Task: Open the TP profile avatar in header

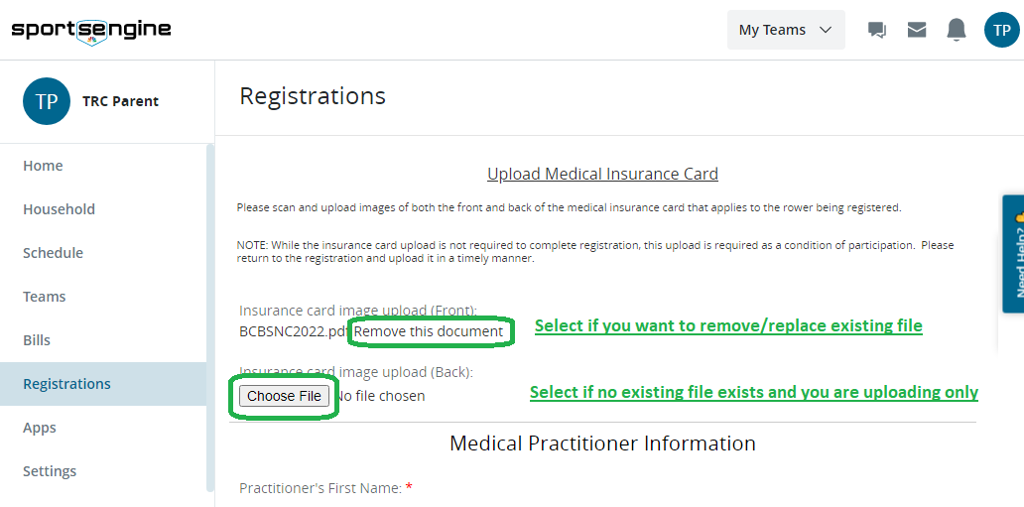Action: 1001,30
